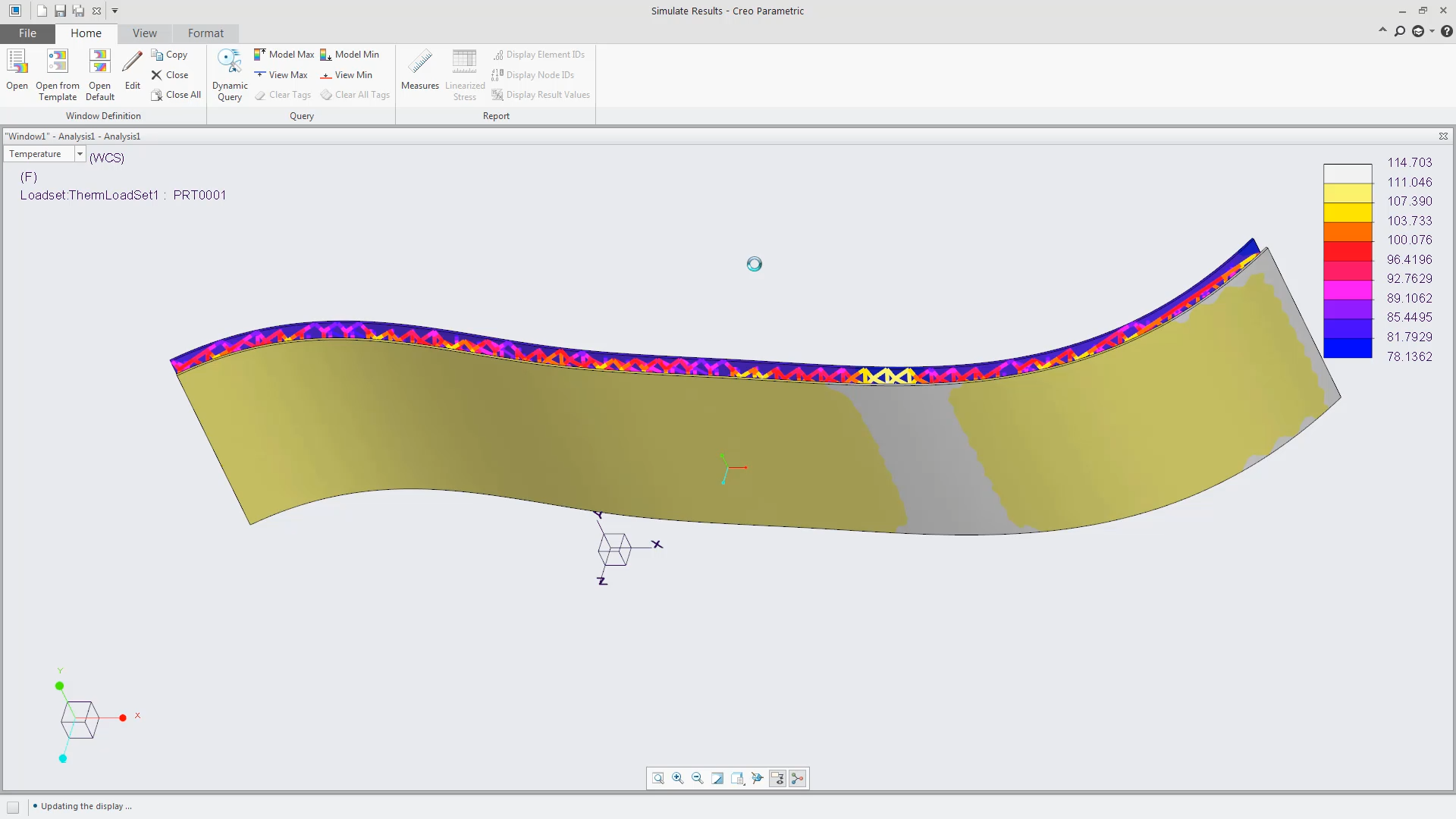The width and height of the screenshot is (1456, 819).
Task: Open the File menu
Action: (27, 33)
